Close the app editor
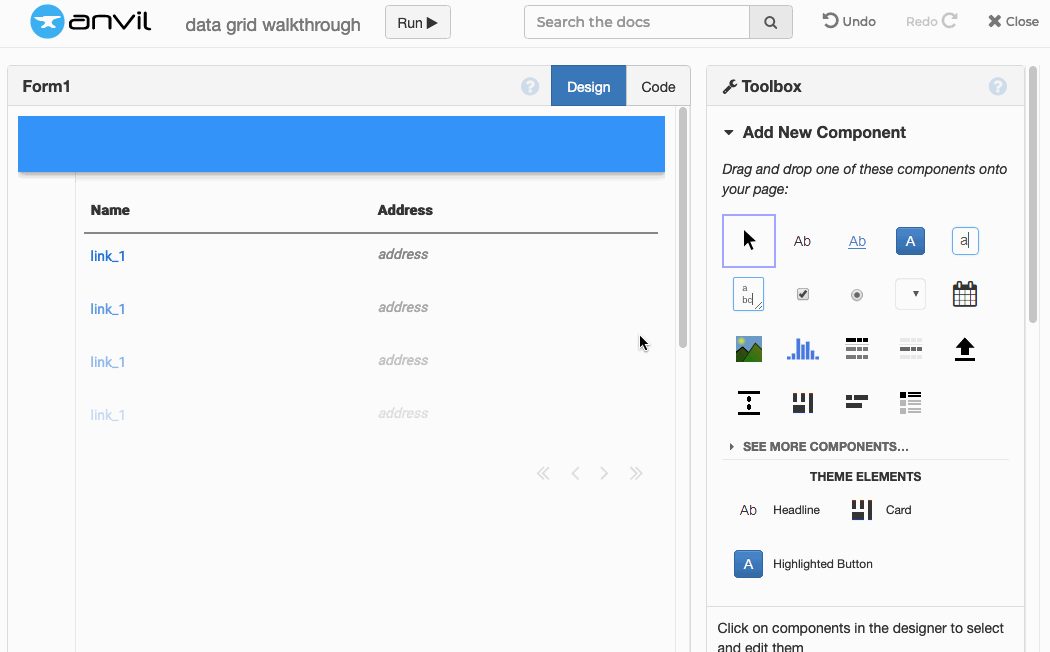This screenshot has height=652, width=1050. (1013, 21)
